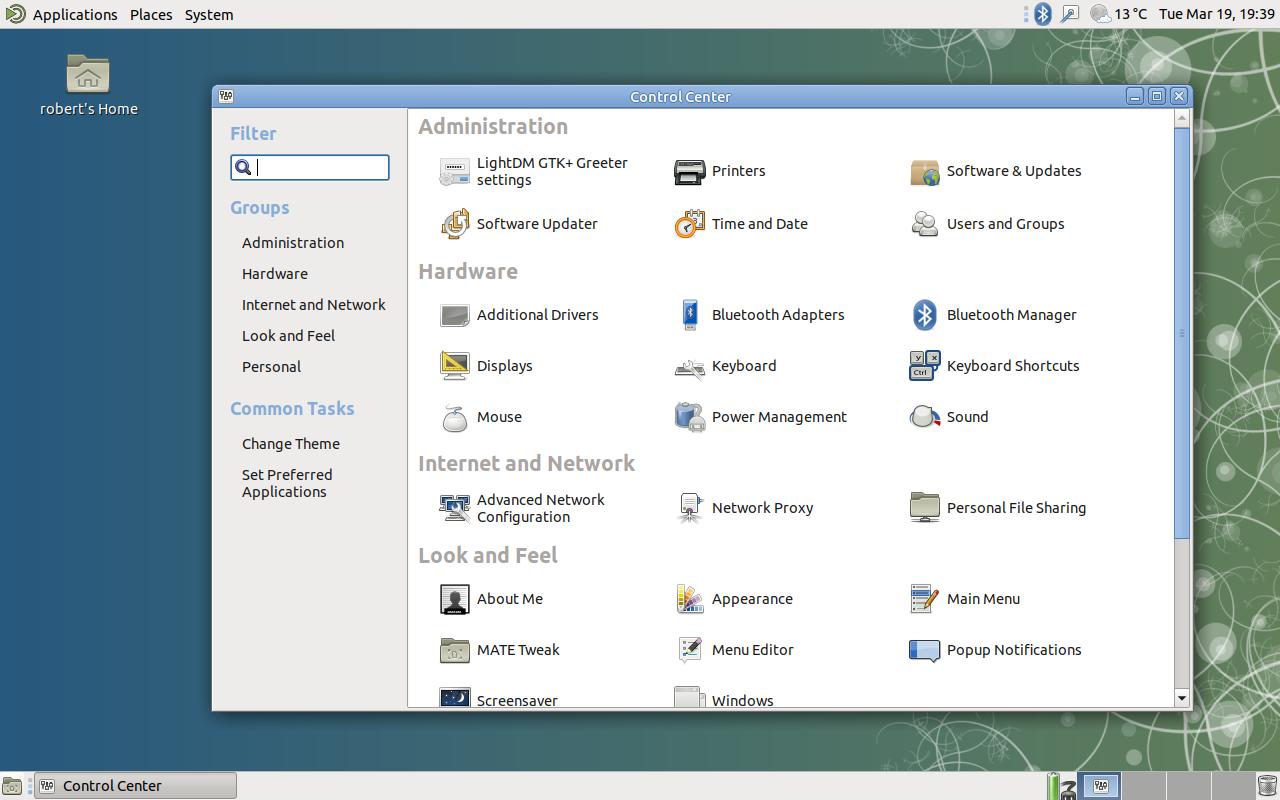This screenshot has width=1280, height=800.
Task: Click the Bluetooth tray icon
Action: point(1043,14)
